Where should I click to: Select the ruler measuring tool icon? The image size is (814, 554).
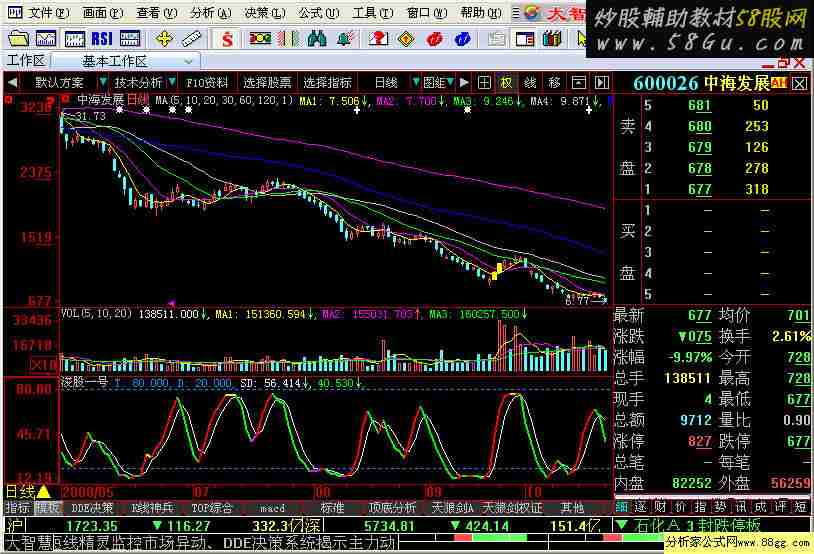(x=192, y=38)
